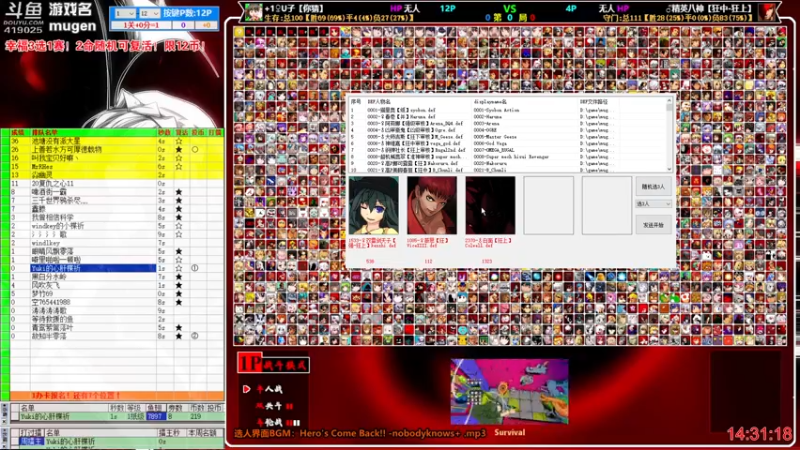
Task: Select the red-haired man portrait in dialog
Action: point(432,205)
